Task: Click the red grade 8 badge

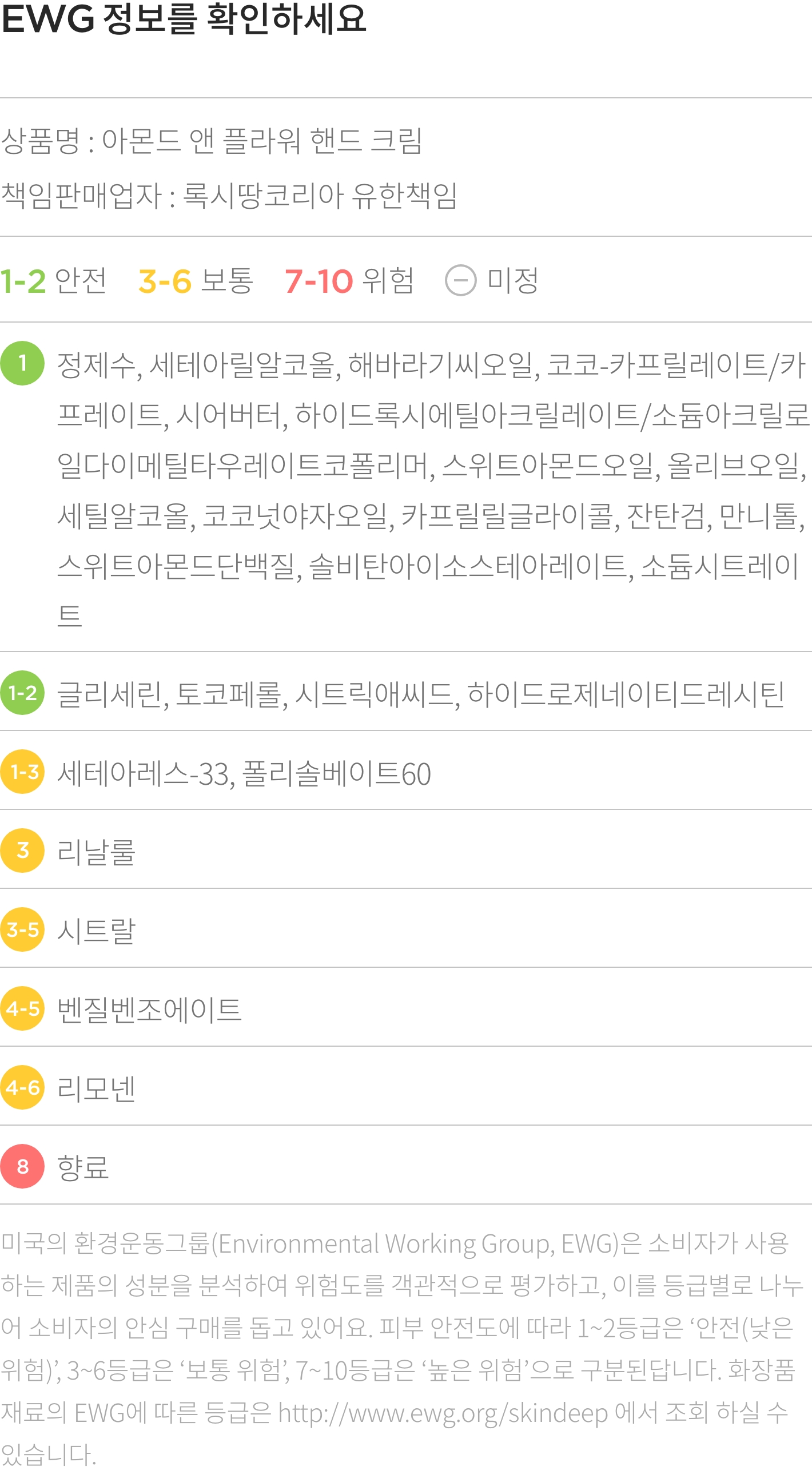Action: [x=22, y=1166]
